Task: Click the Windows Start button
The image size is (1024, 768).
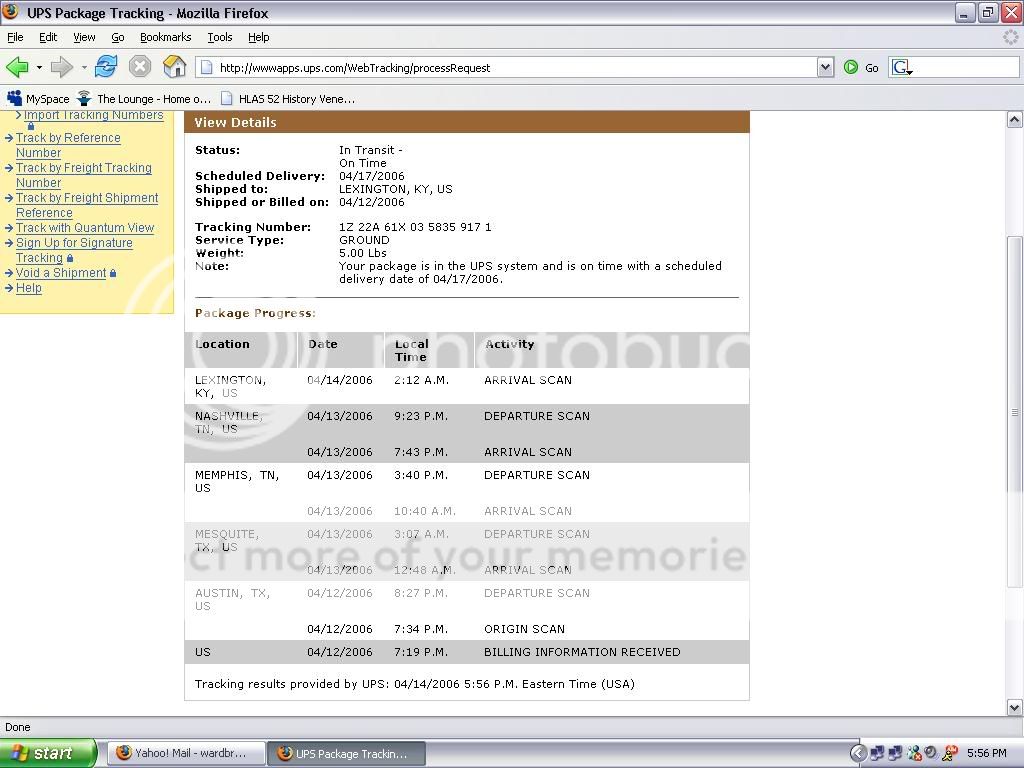Action: (48, 753)
